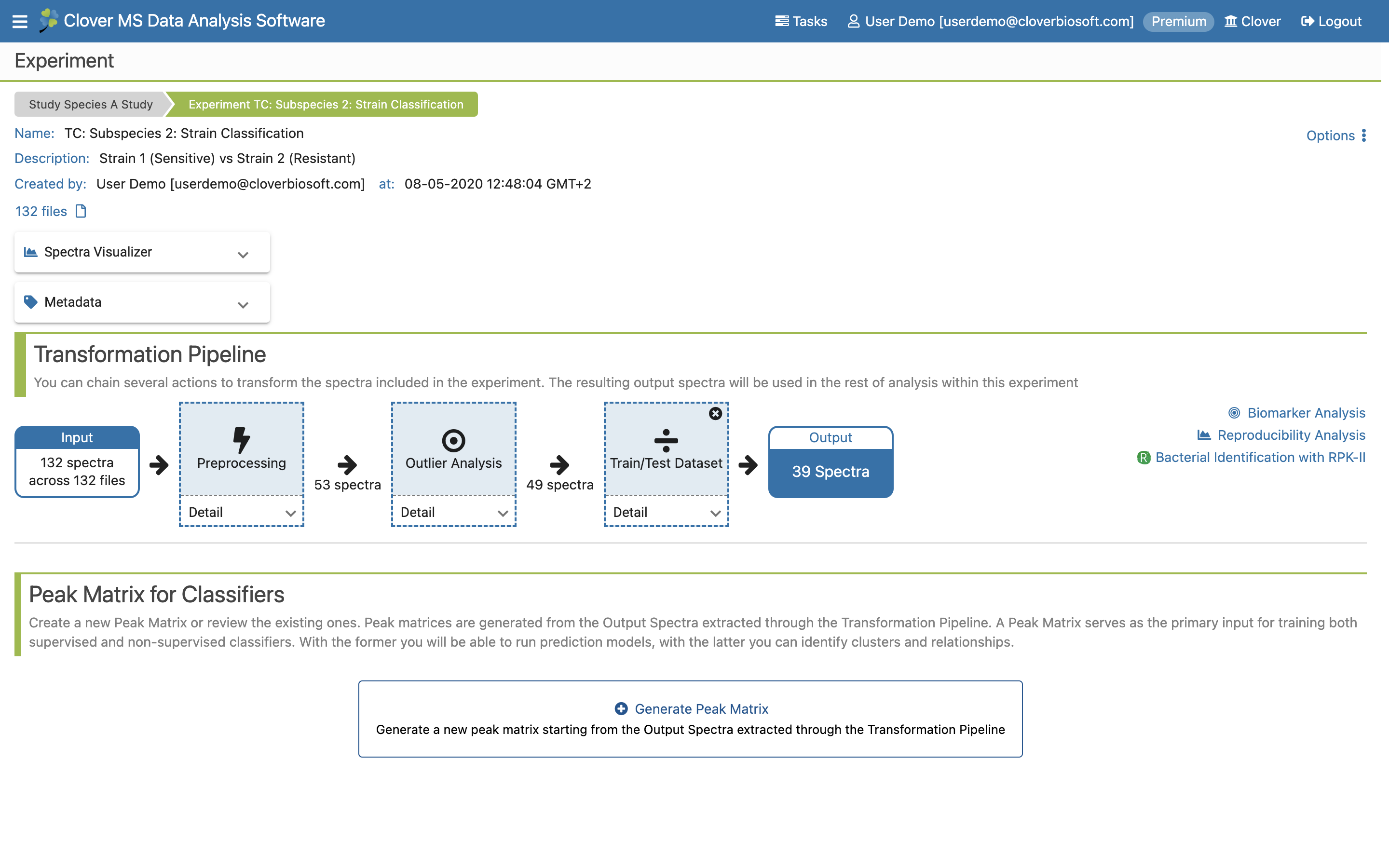Remove the Train/Test Dataset step
This screenshot has width=1389, height=868.
coord(715,413)
